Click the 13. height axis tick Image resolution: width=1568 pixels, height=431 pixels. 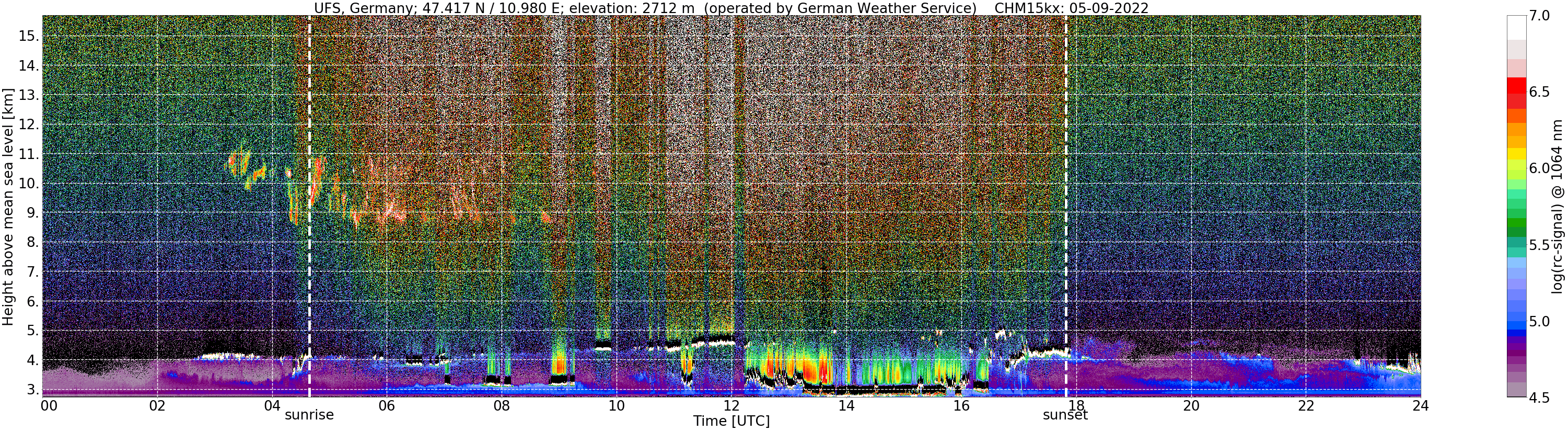click(29, 95)
